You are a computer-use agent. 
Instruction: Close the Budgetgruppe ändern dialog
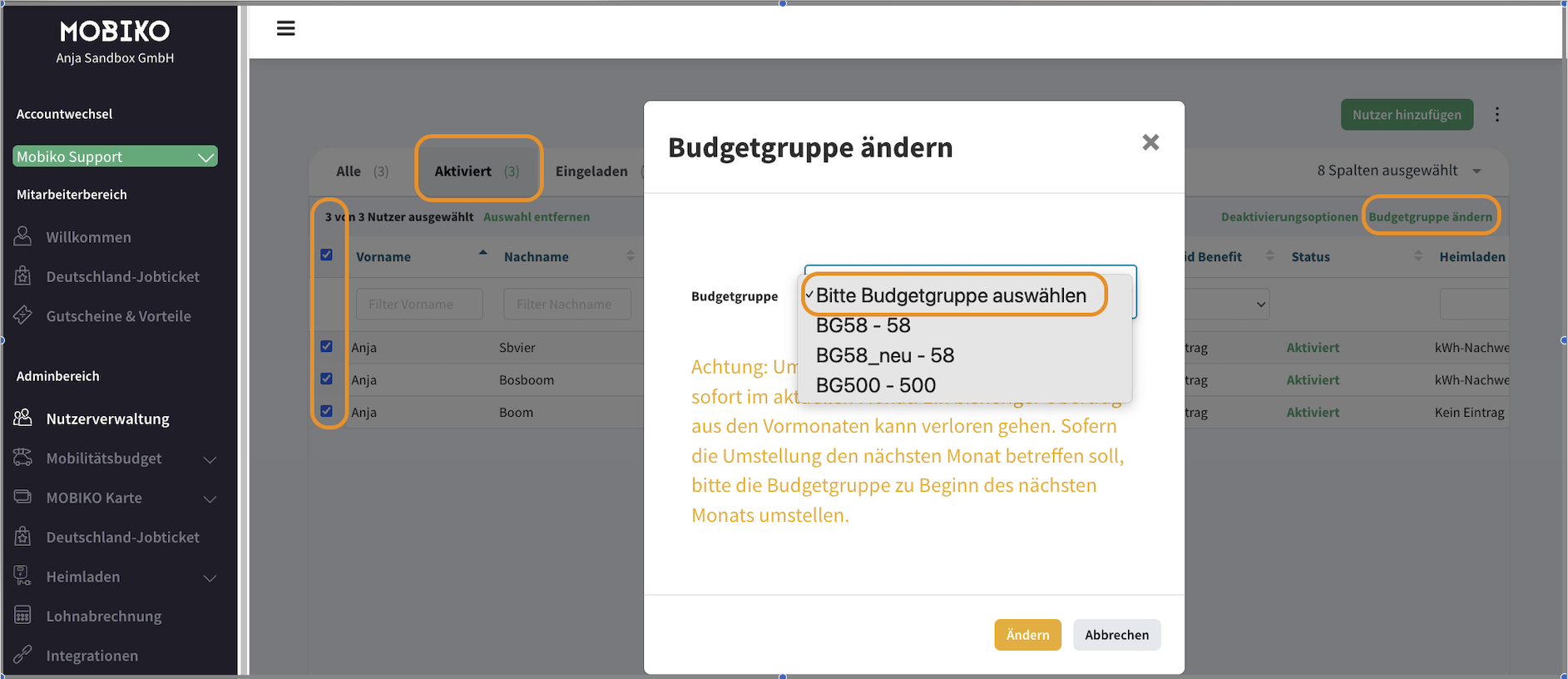click(1150, 143)
